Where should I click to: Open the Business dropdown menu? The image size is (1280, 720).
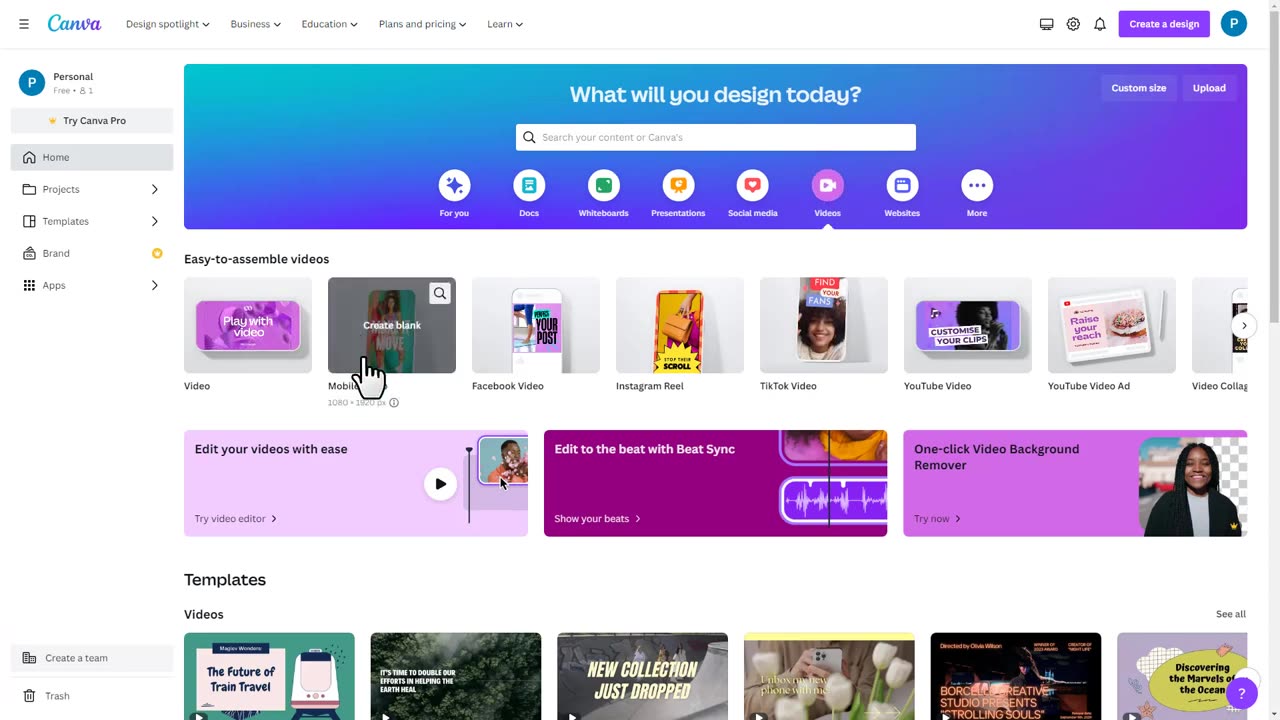[256, 24]
